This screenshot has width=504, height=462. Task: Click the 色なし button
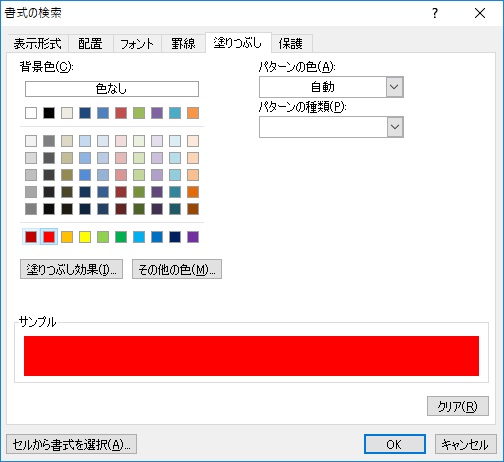click(112, 89)
